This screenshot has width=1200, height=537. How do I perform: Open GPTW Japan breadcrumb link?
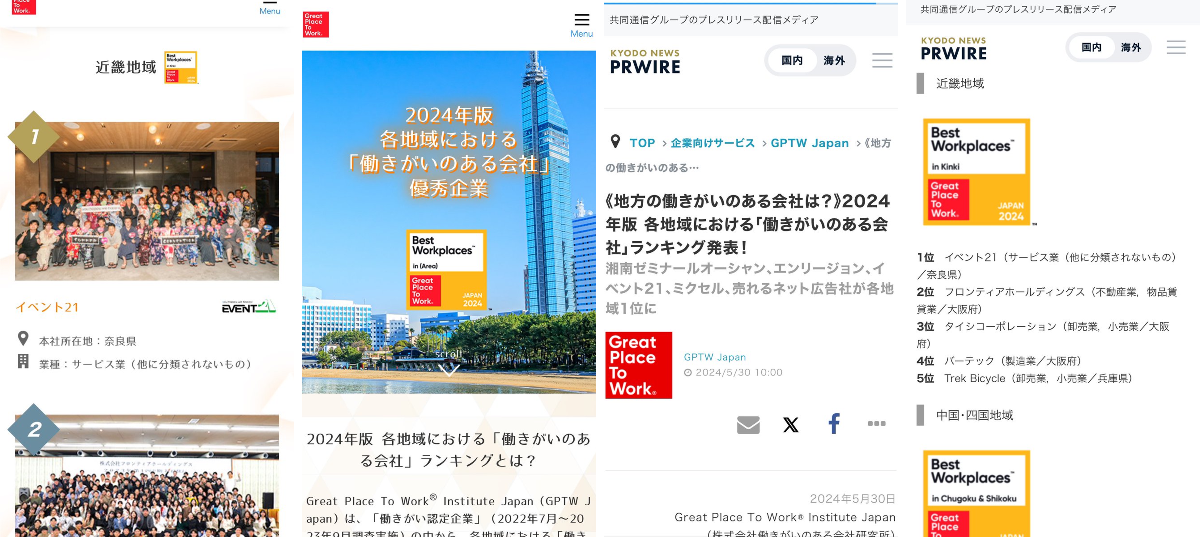tap(810, 143)
